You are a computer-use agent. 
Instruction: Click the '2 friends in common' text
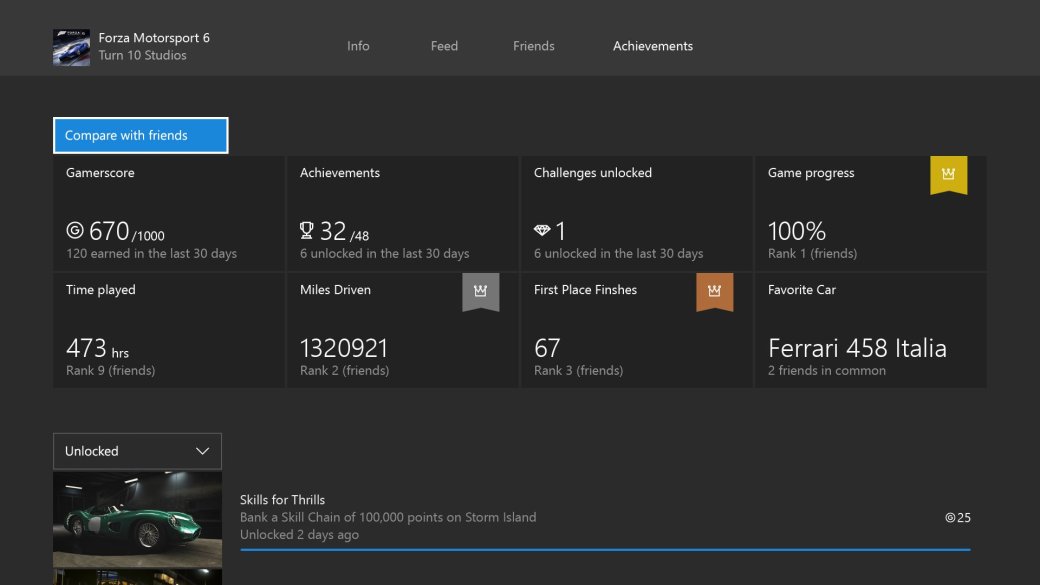click(826, 370)
